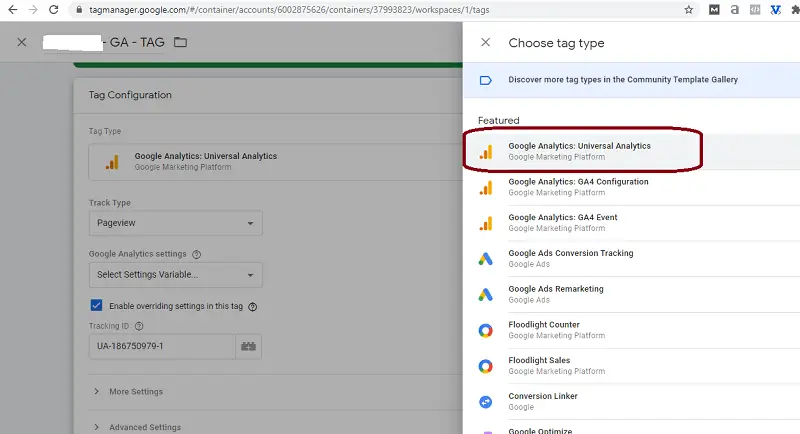Close the tag editor with X
Screen dimensions: 800x434
click(22, 43)
